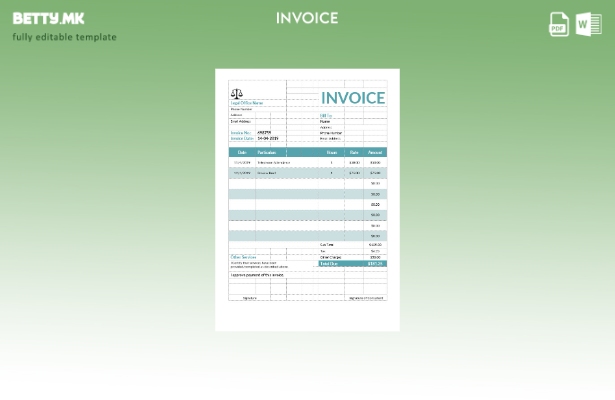Click the Total Due highlighted row
The image size is (615, 400).
click(x=352, y=264)
